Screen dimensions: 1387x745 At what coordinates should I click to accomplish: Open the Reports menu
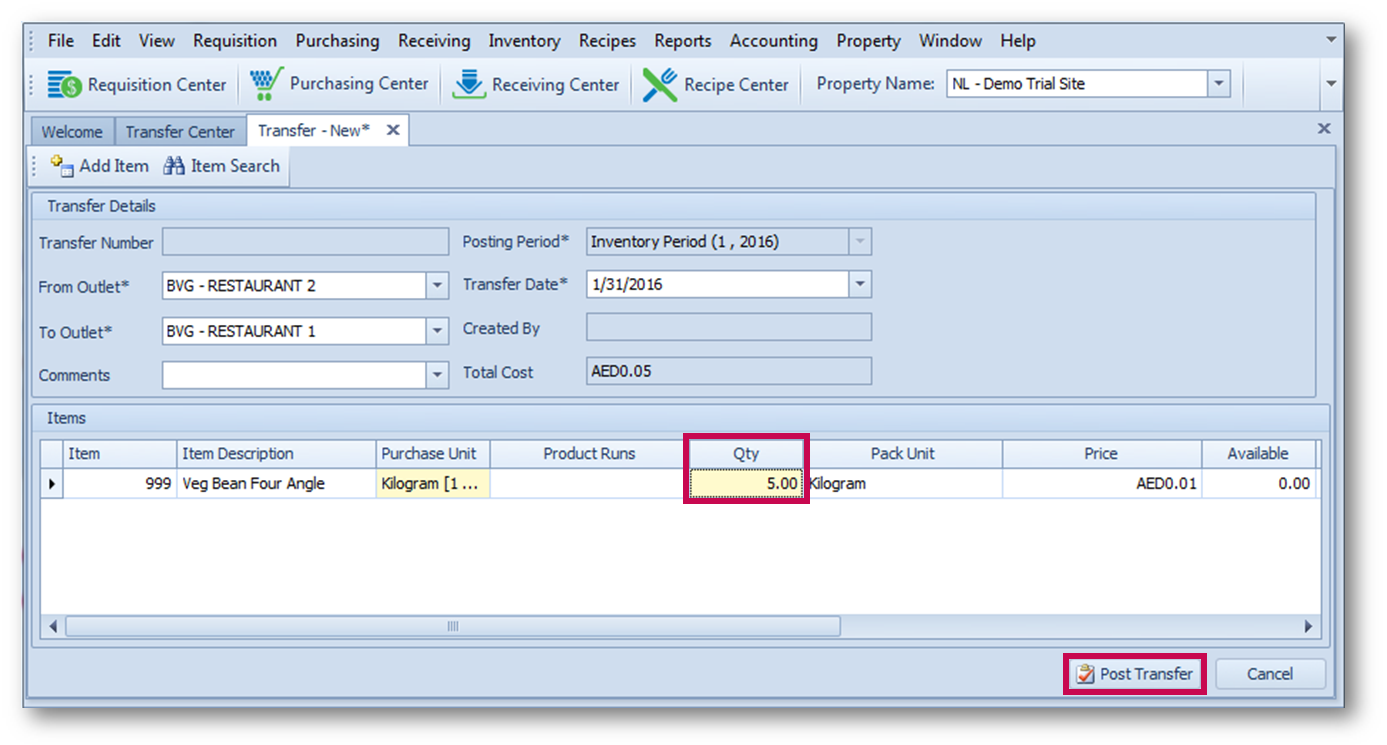click(683, 41)
